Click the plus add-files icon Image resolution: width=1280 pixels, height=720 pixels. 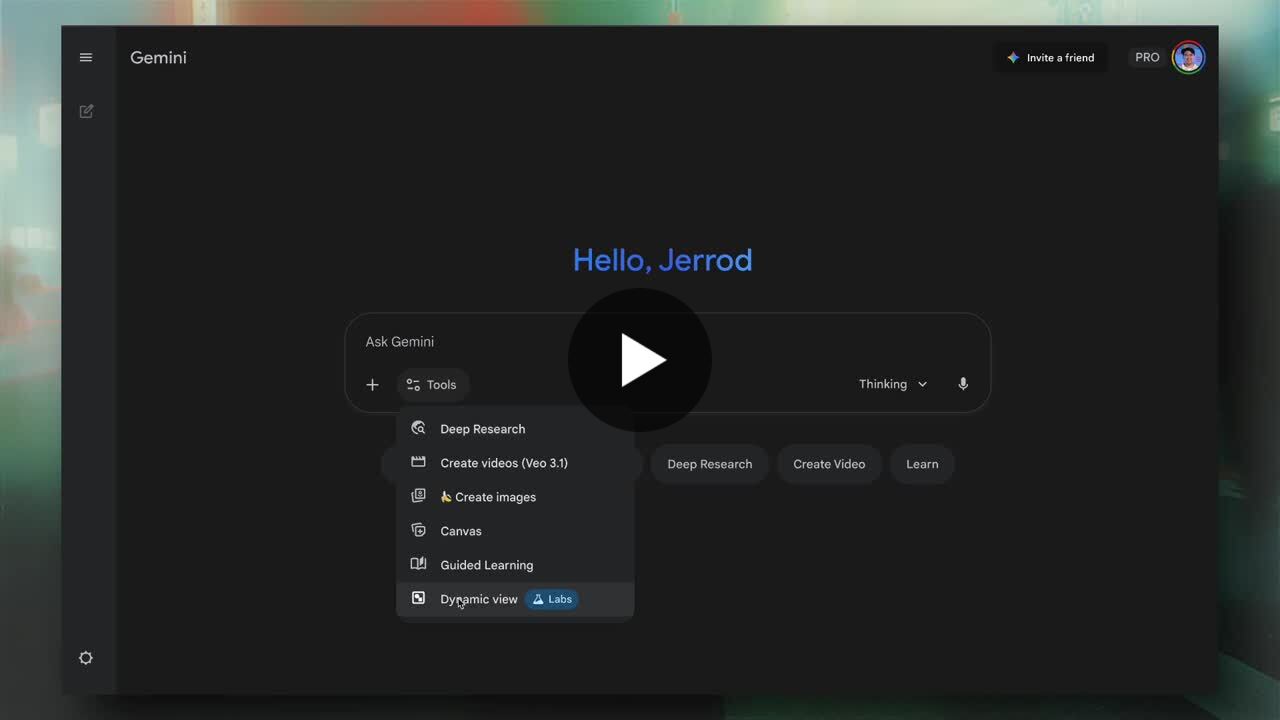372,385
